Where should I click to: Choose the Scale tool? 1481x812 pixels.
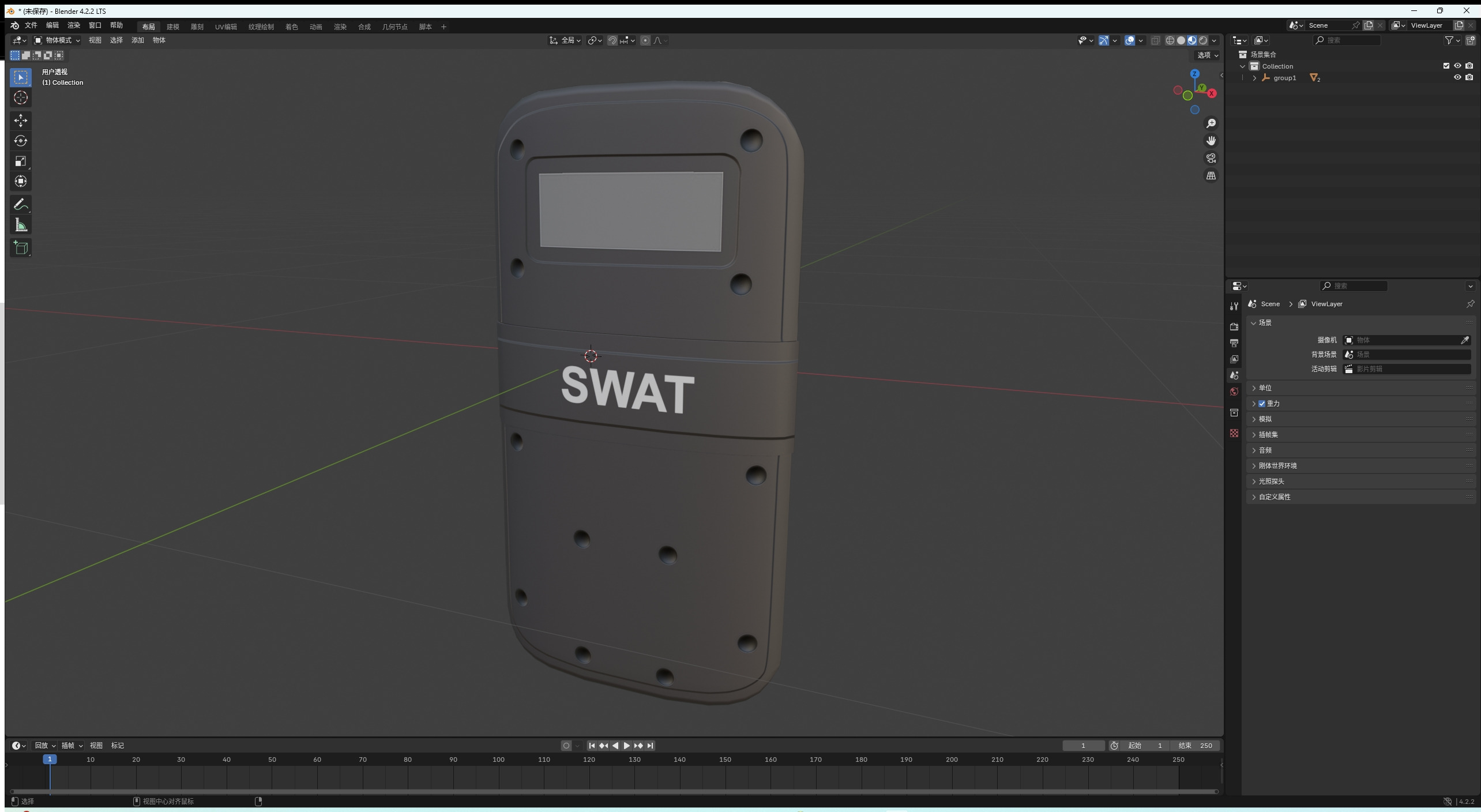point(21,161)
